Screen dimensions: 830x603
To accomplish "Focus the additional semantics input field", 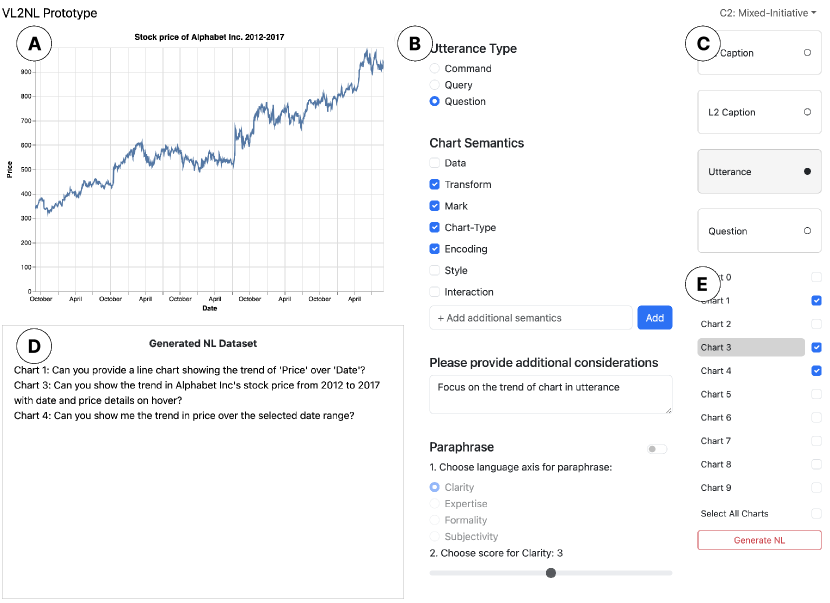I will point(530,318).
